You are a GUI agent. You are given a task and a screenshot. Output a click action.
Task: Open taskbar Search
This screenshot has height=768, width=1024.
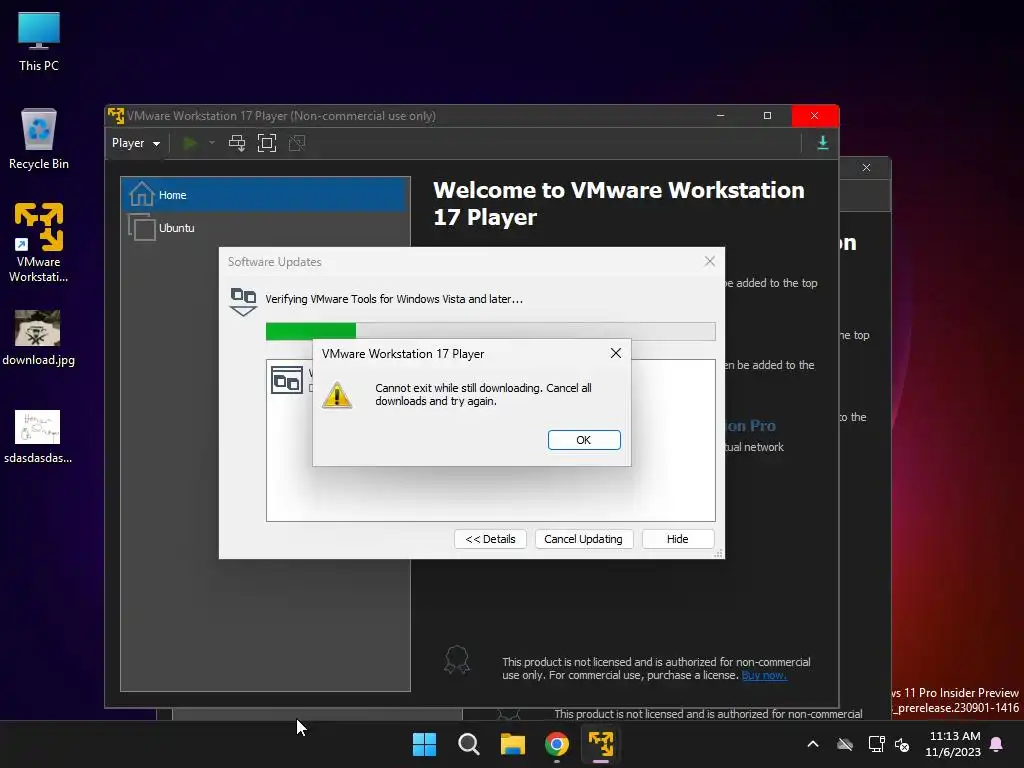tap(468, 744)
